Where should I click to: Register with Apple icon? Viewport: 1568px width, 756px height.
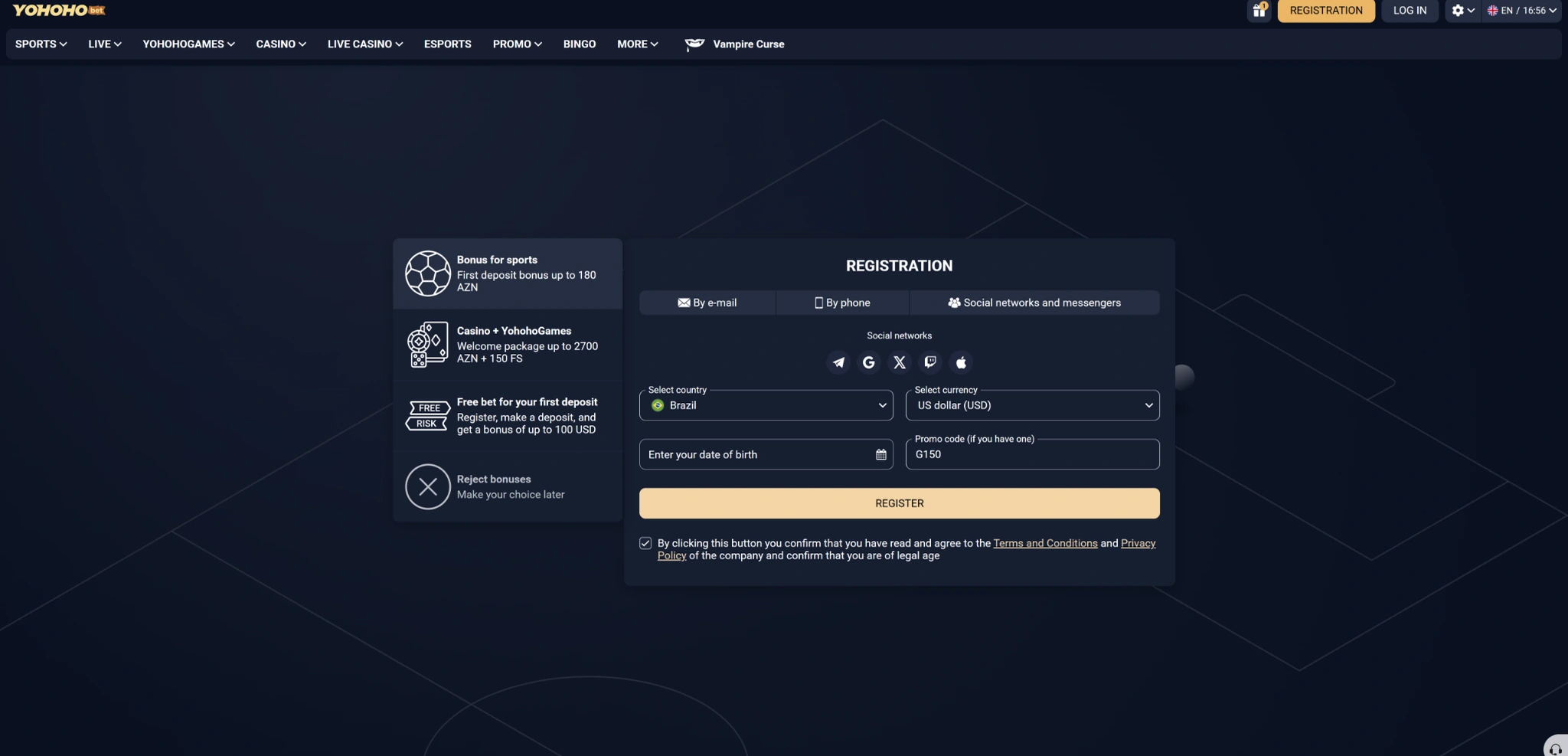pos(961,362)
